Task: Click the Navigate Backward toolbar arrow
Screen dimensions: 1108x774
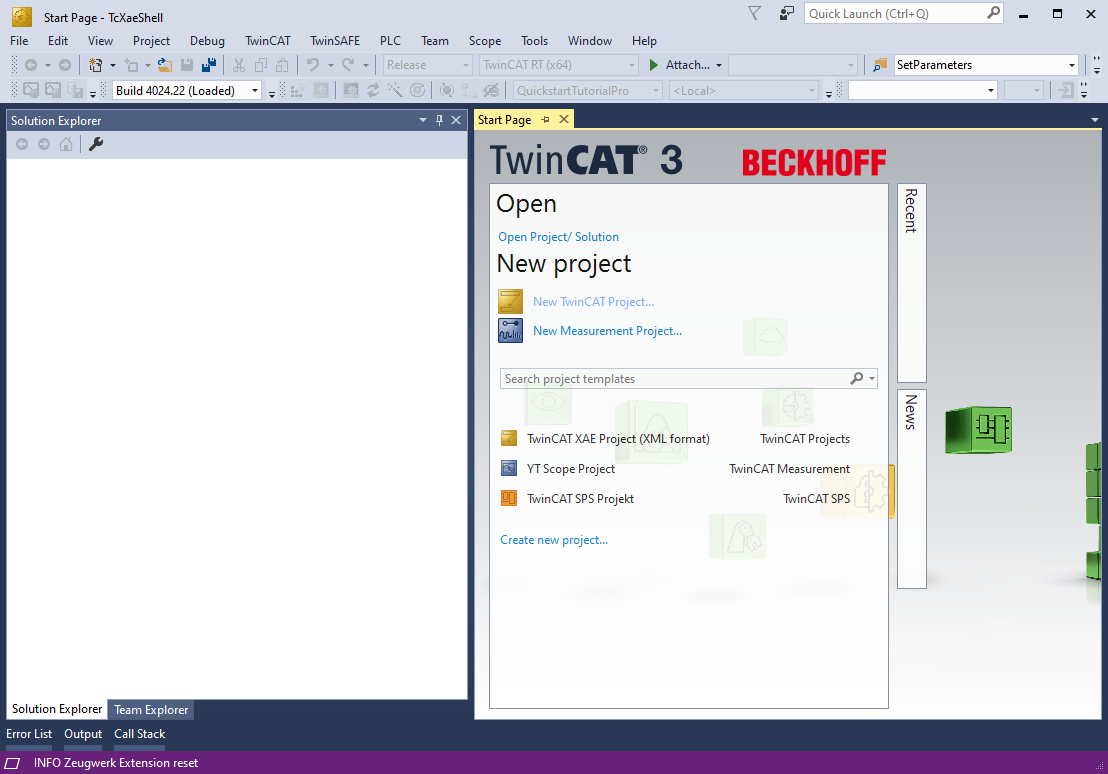Action: pyautogui.click(x=31, y=65)
